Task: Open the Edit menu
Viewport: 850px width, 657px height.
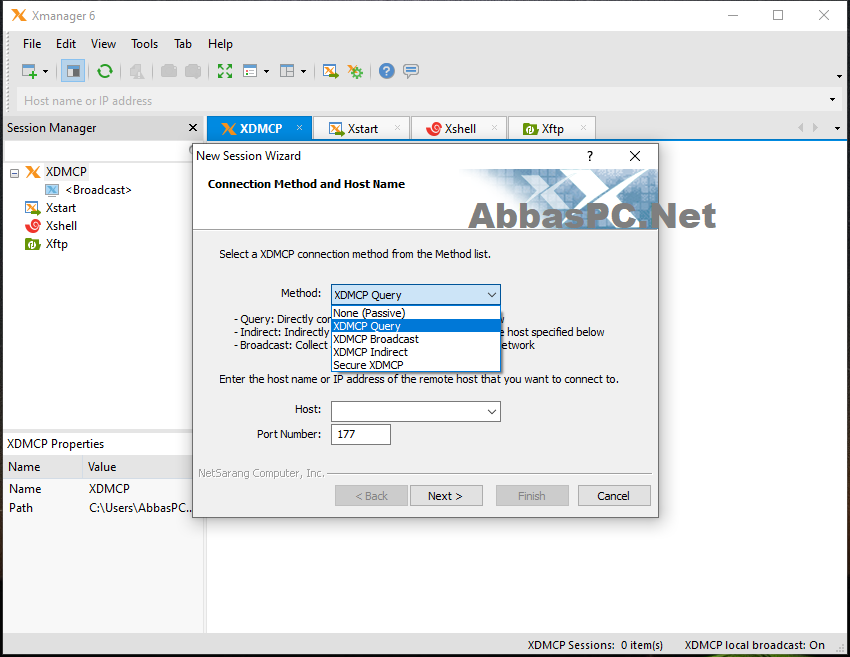Action: pos(66,44)
